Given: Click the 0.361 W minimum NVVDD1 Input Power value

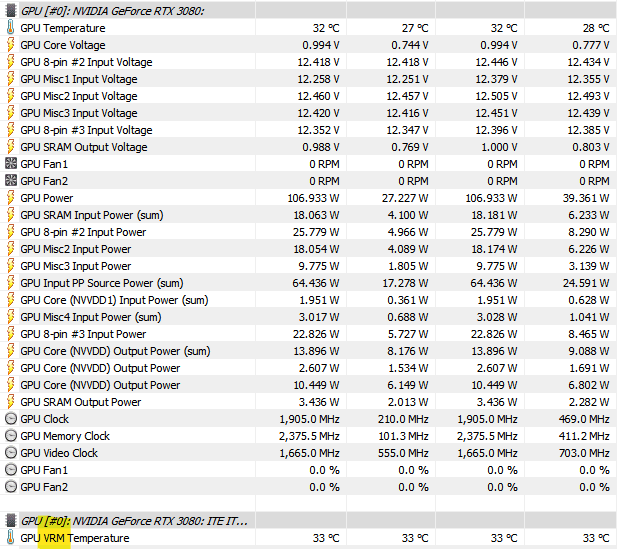Looking at the screenshot, I should click(408, 300).
